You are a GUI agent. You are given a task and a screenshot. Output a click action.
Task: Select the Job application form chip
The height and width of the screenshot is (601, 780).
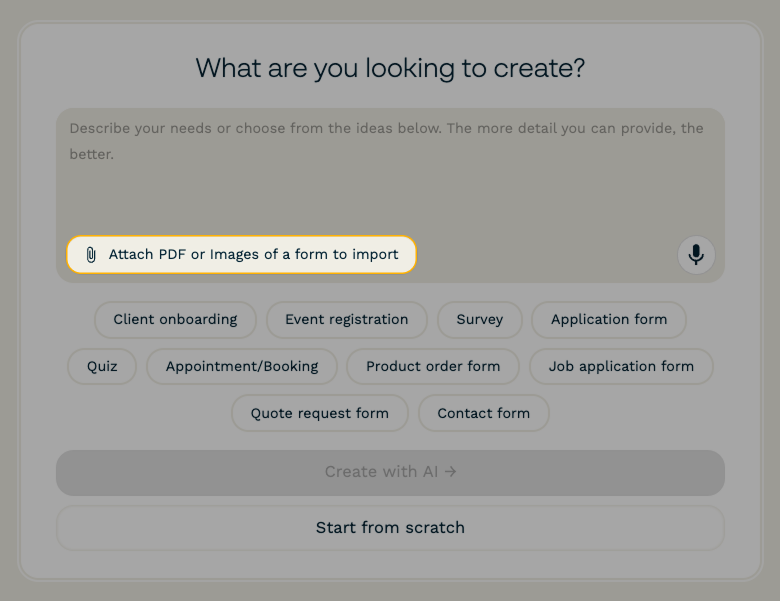[621, 367]
